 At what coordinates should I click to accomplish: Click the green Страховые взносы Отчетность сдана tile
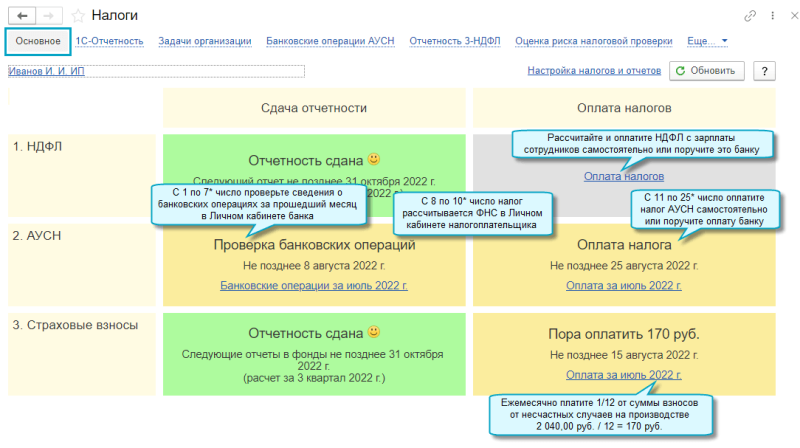(314, 354)
